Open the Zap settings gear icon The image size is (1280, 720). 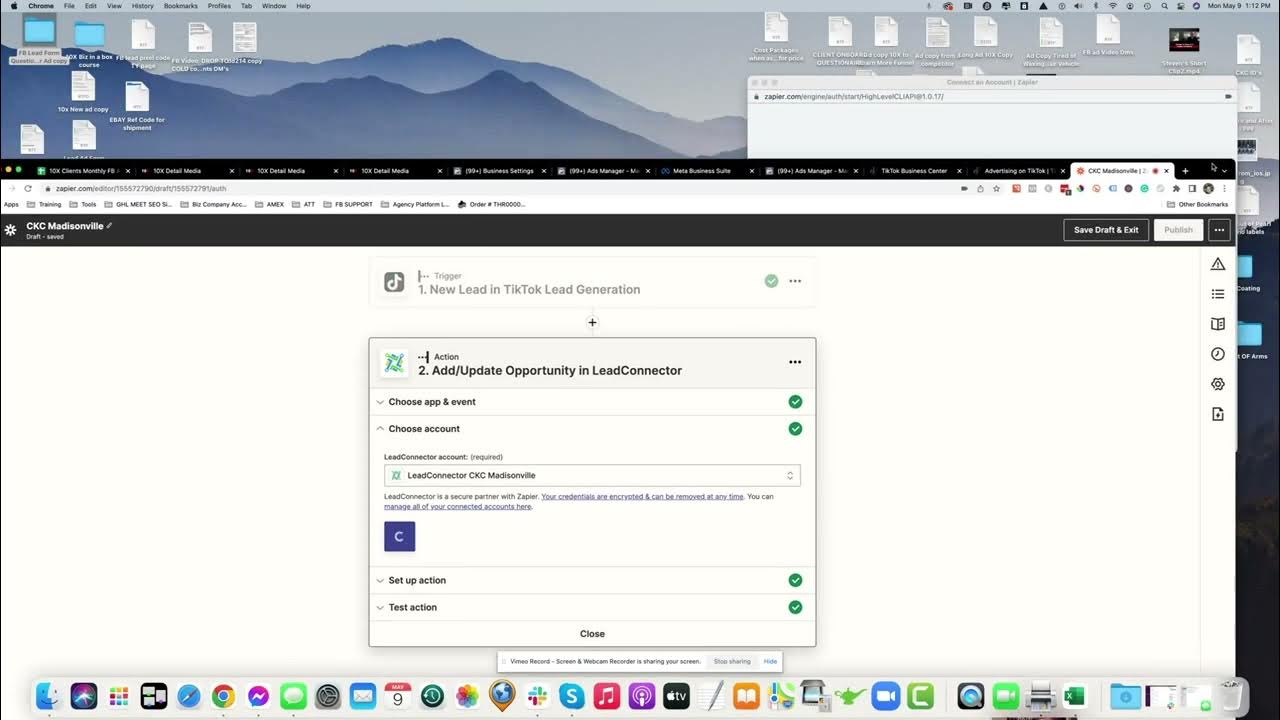[x=1218, y=384]
